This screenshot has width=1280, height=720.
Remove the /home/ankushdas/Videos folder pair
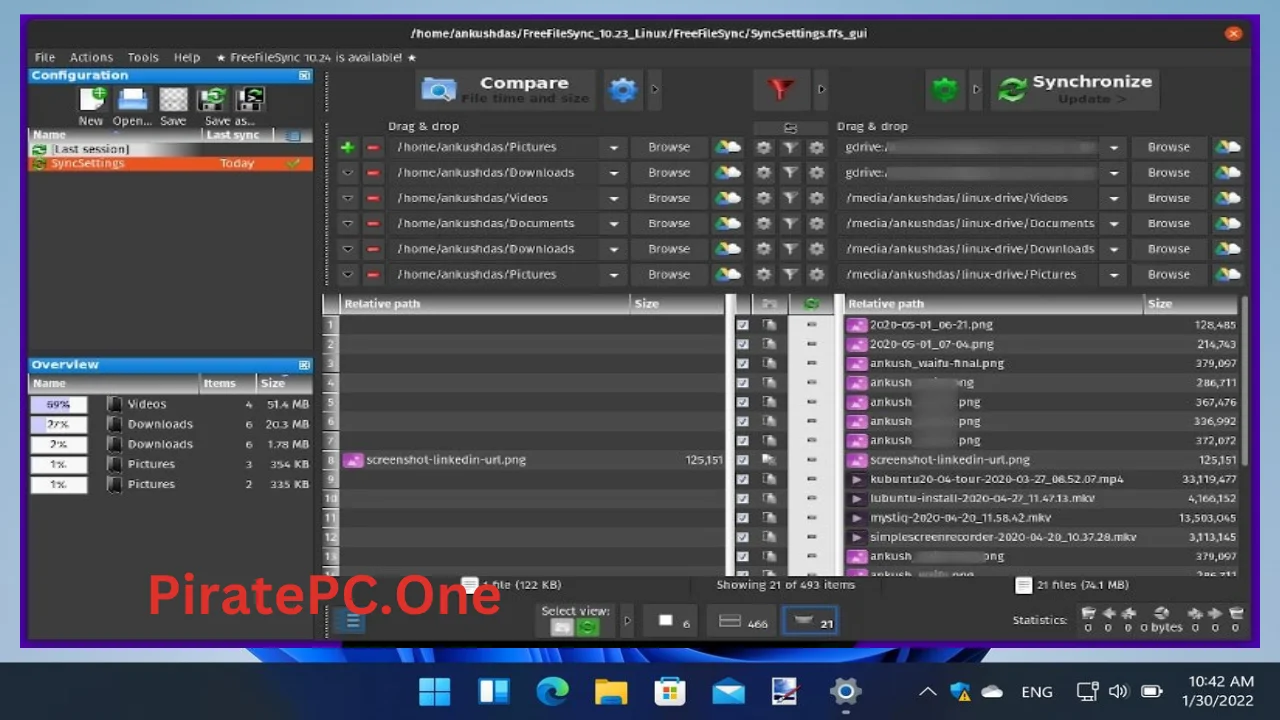coord(373,198)
